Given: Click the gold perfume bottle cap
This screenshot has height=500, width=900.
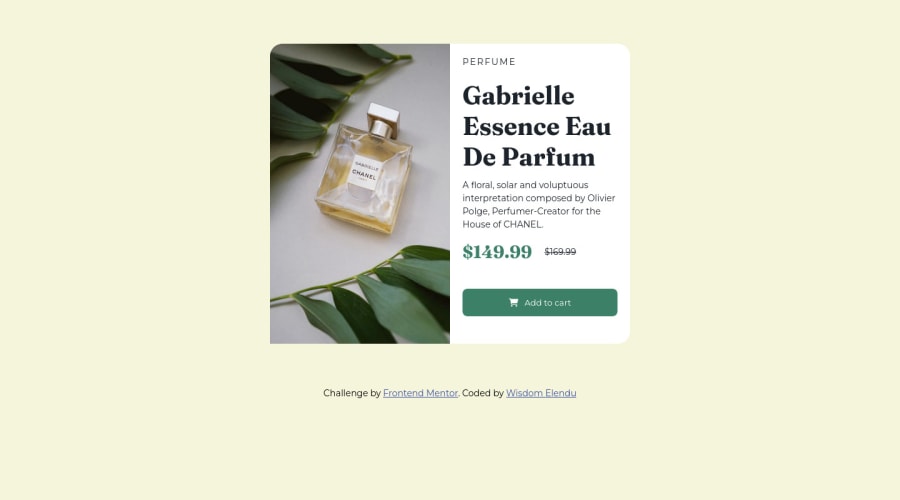Looking at the screenshot, I should point(383,119).
